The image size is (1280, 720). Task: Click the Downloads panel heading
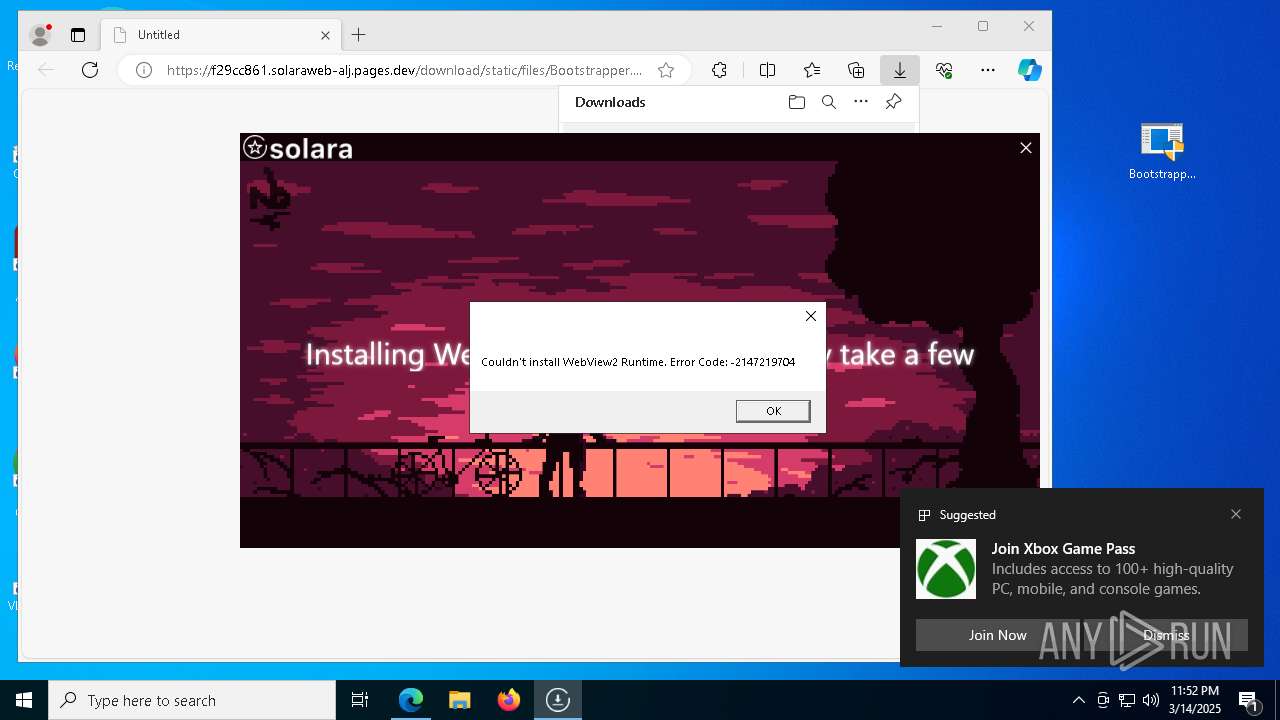pyautogui.click(x=610, y=102)
